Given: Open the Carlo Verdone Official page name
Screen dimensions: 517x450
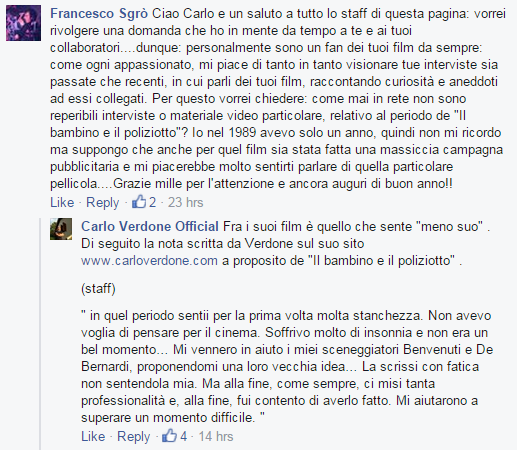Looking at the screenshot, I should (150, 226).
